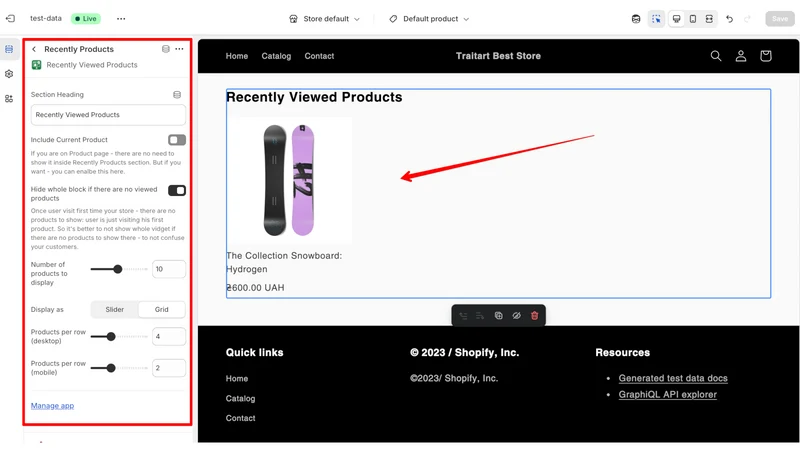Open the Manage app link
Screen dimensions: 800x450
click(x=52, y=406)
